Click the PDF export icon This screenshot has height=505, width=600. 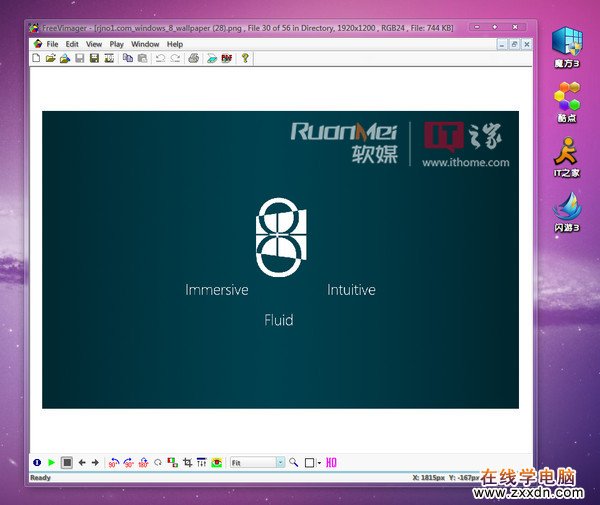click(x=226, y=59)
